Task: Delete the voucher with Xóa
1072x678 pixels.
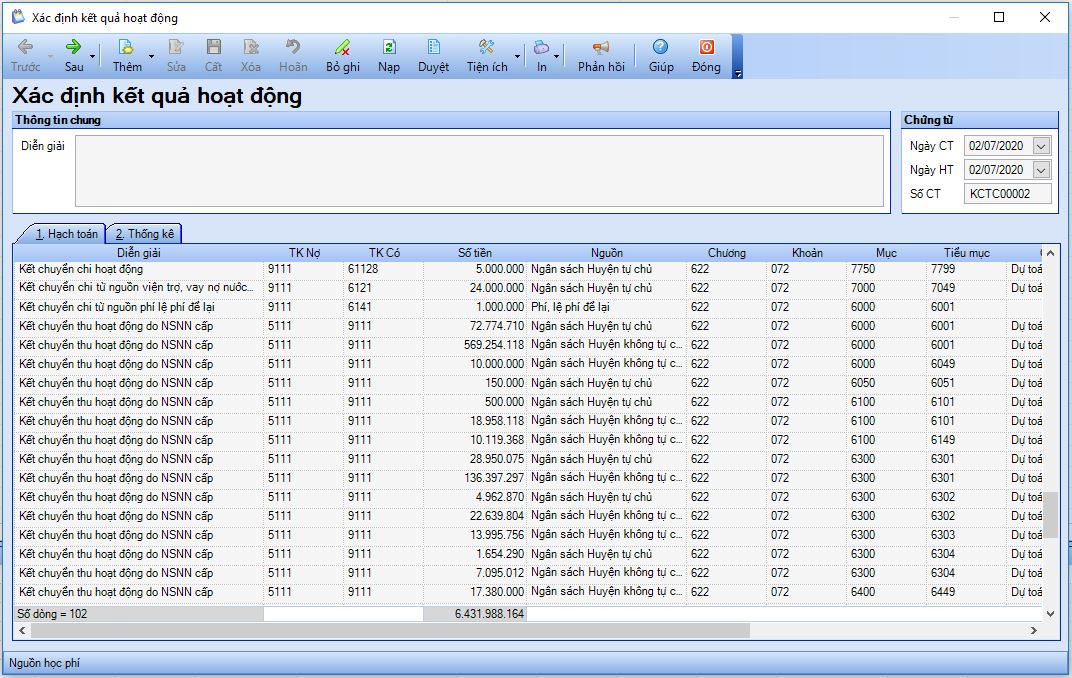Action: tap(250, 56)
